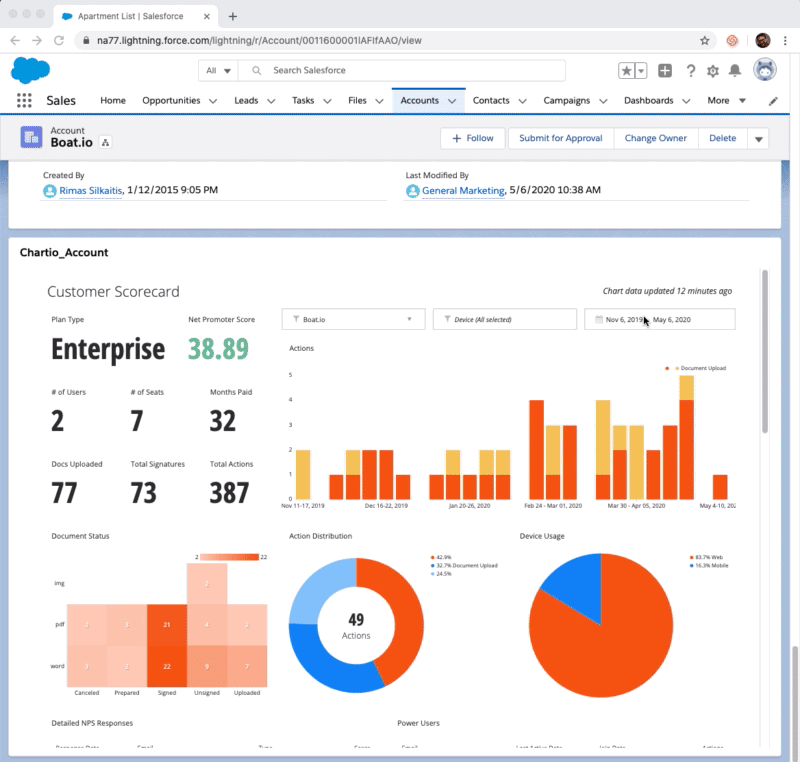Open Salesforce Help via the question mark icon
The height and width of the screenshot is (762, 800).
689,71
